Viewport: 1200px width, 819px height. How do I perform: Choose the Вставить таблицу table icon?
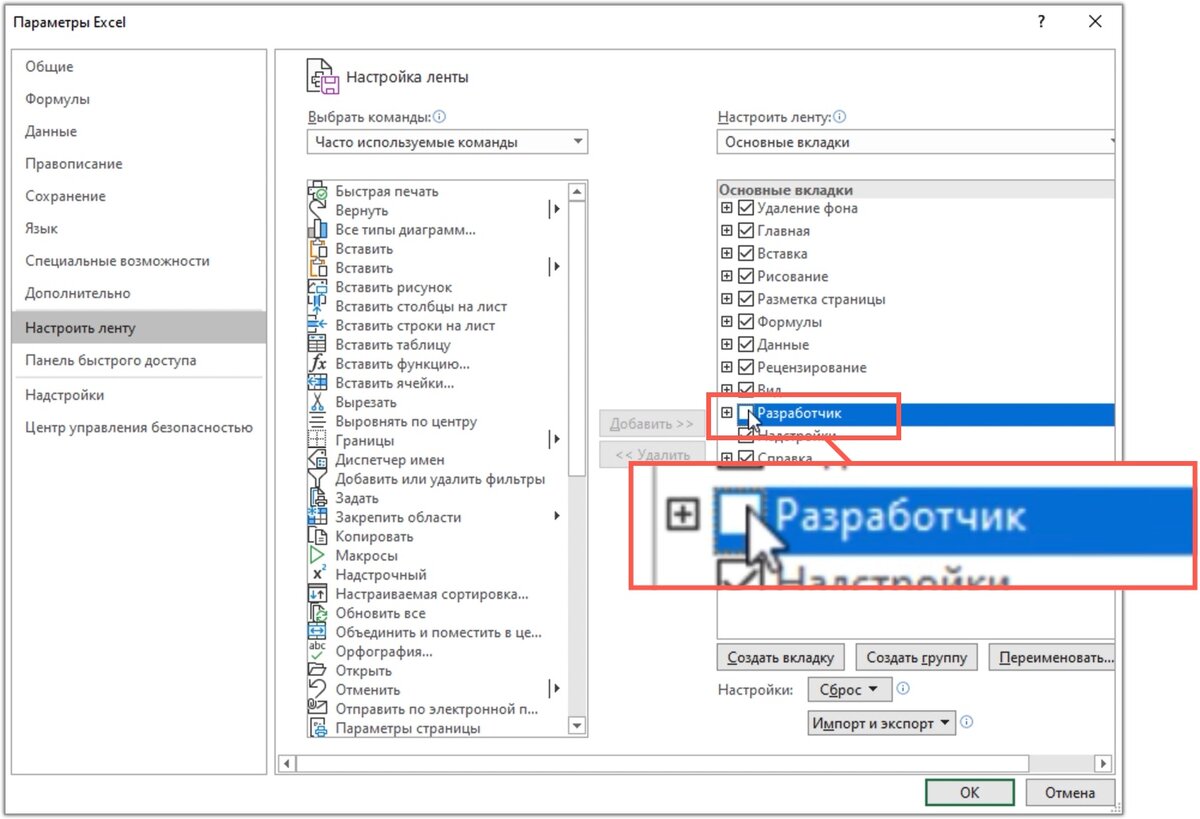coord(318,345)
